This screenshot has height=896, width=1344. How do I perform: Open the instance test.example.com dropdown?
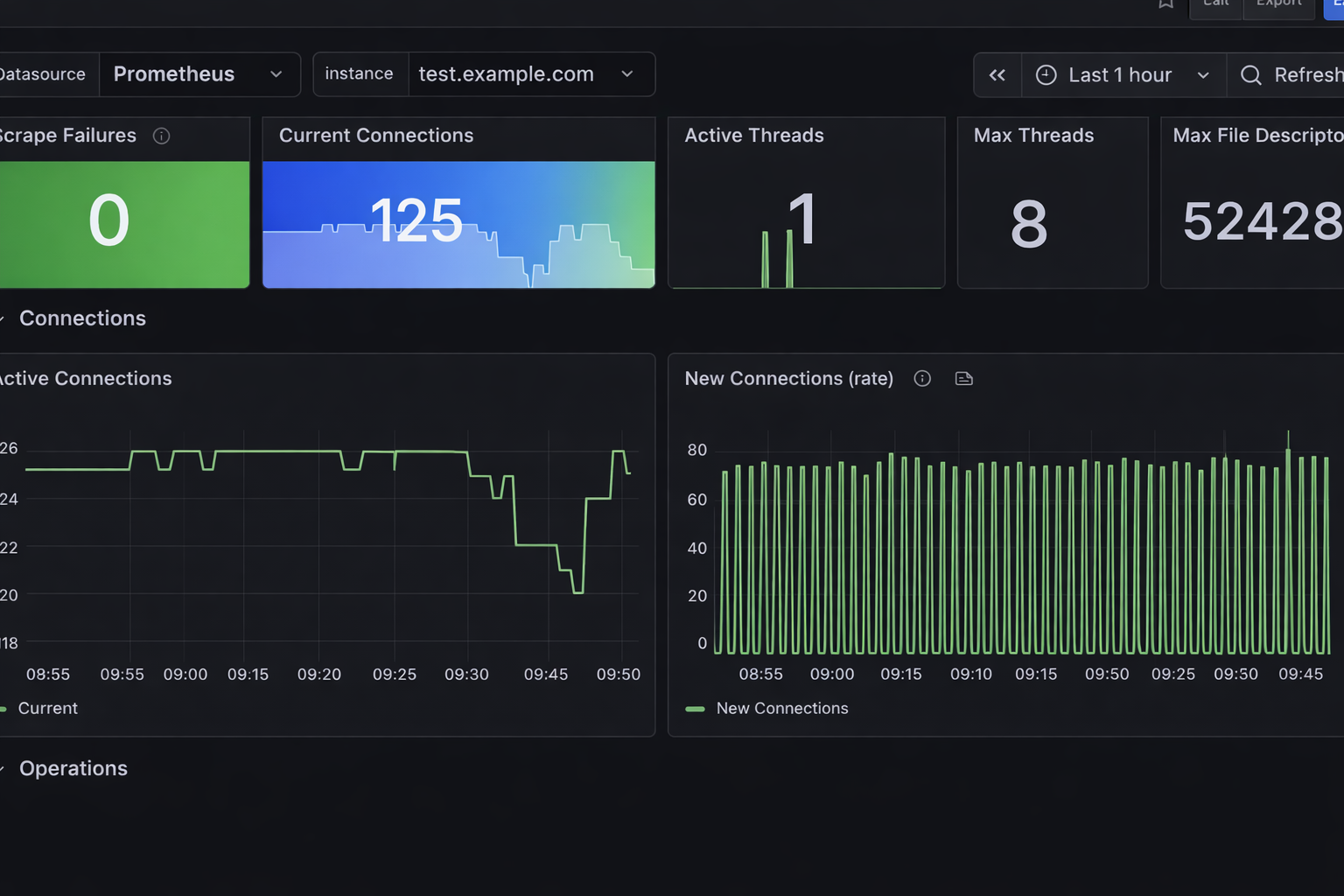(x=531, y=74)
